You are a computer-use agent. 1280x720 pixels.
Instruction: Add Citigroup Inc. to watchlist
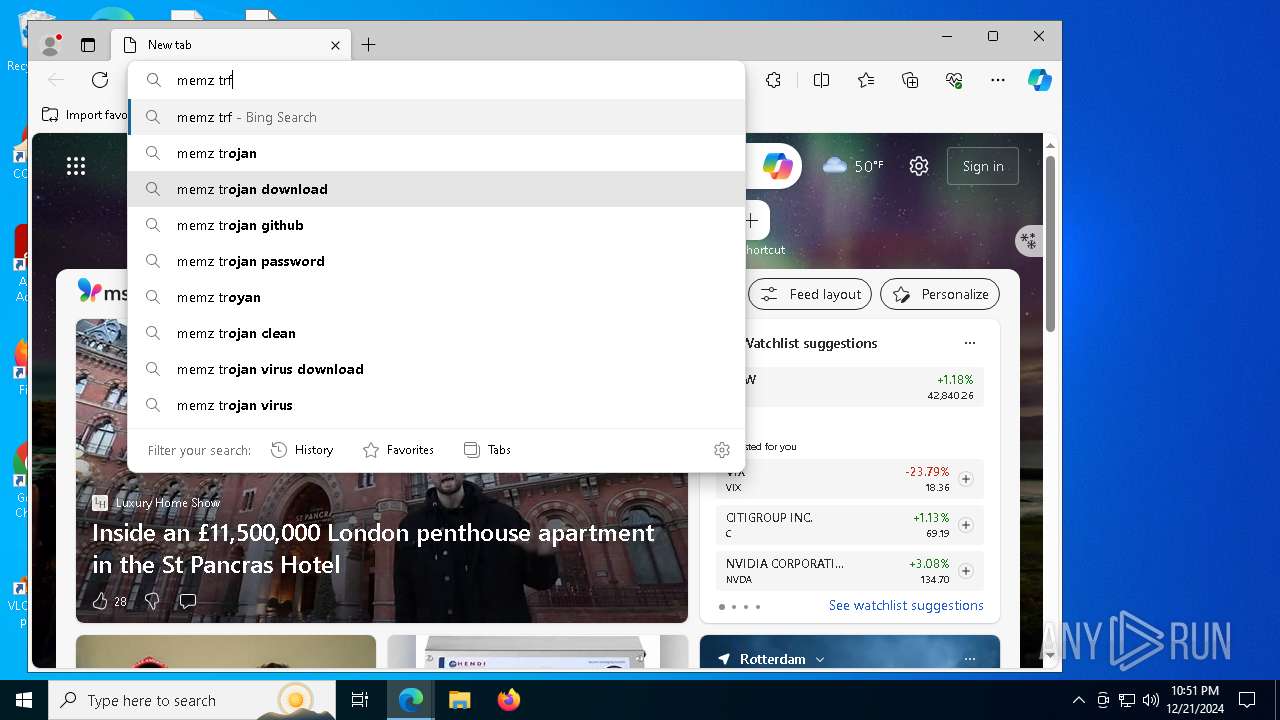coord(965,525)
